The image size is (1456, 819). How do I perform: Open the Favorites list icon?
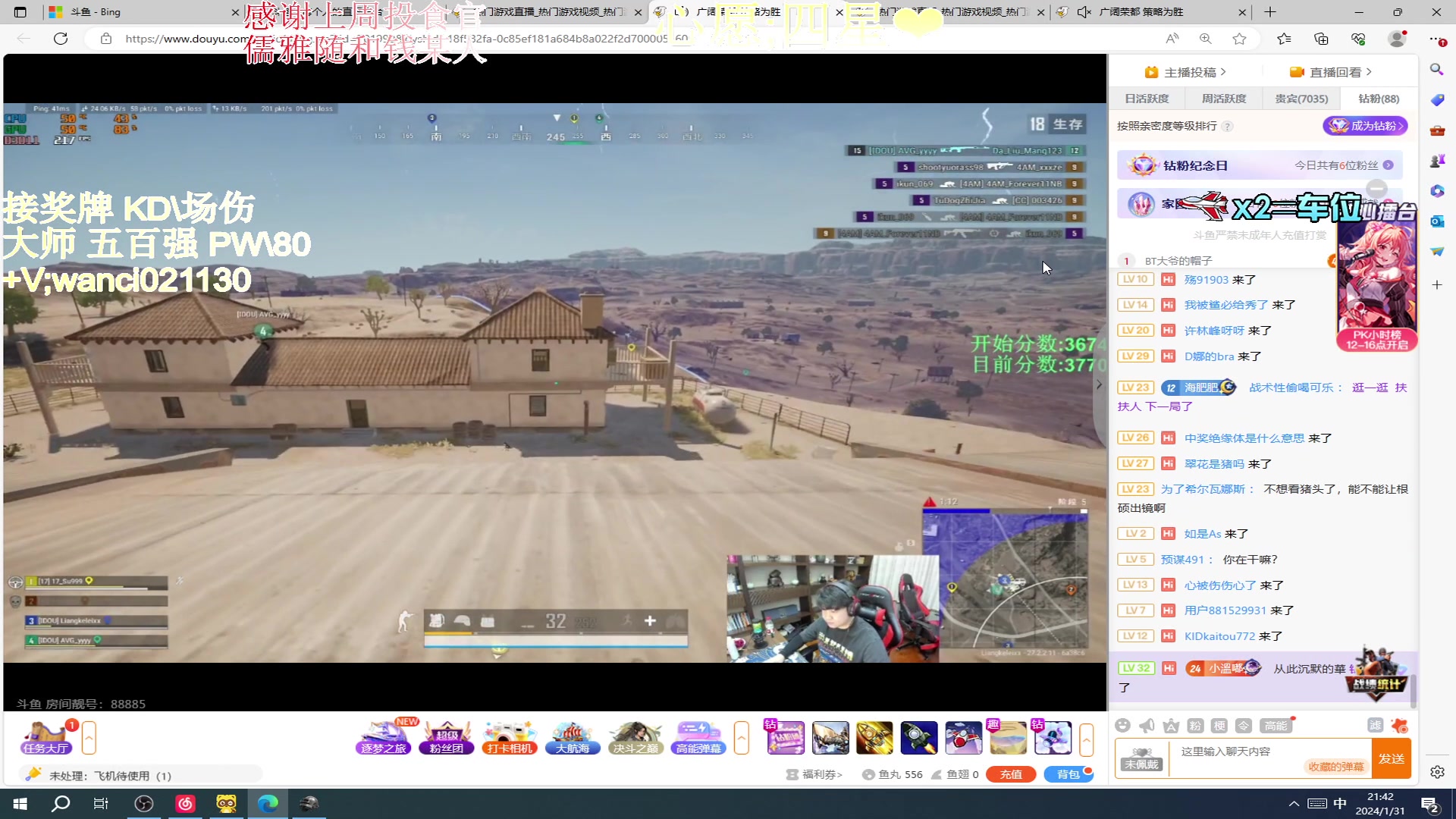1284,39
